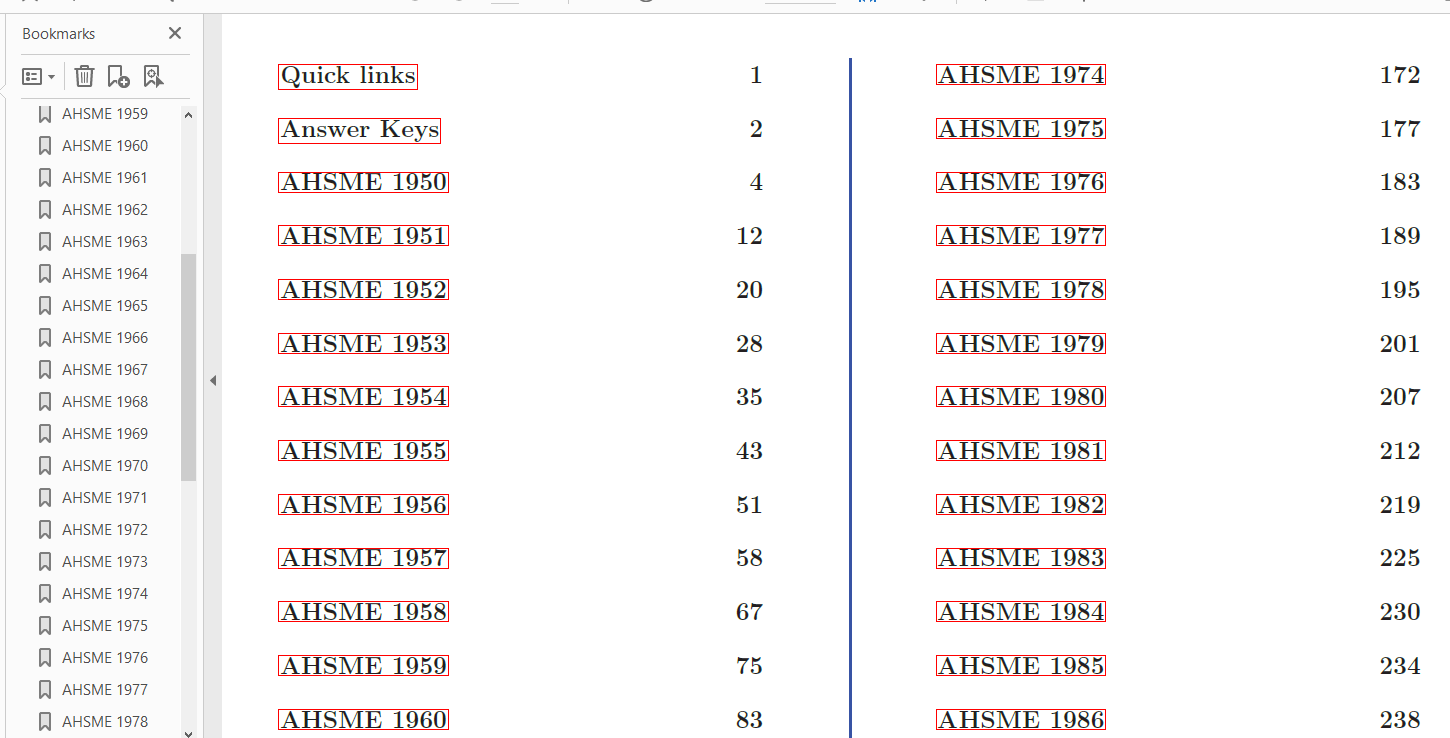Open the Quick links link

(x=347, y=76)
